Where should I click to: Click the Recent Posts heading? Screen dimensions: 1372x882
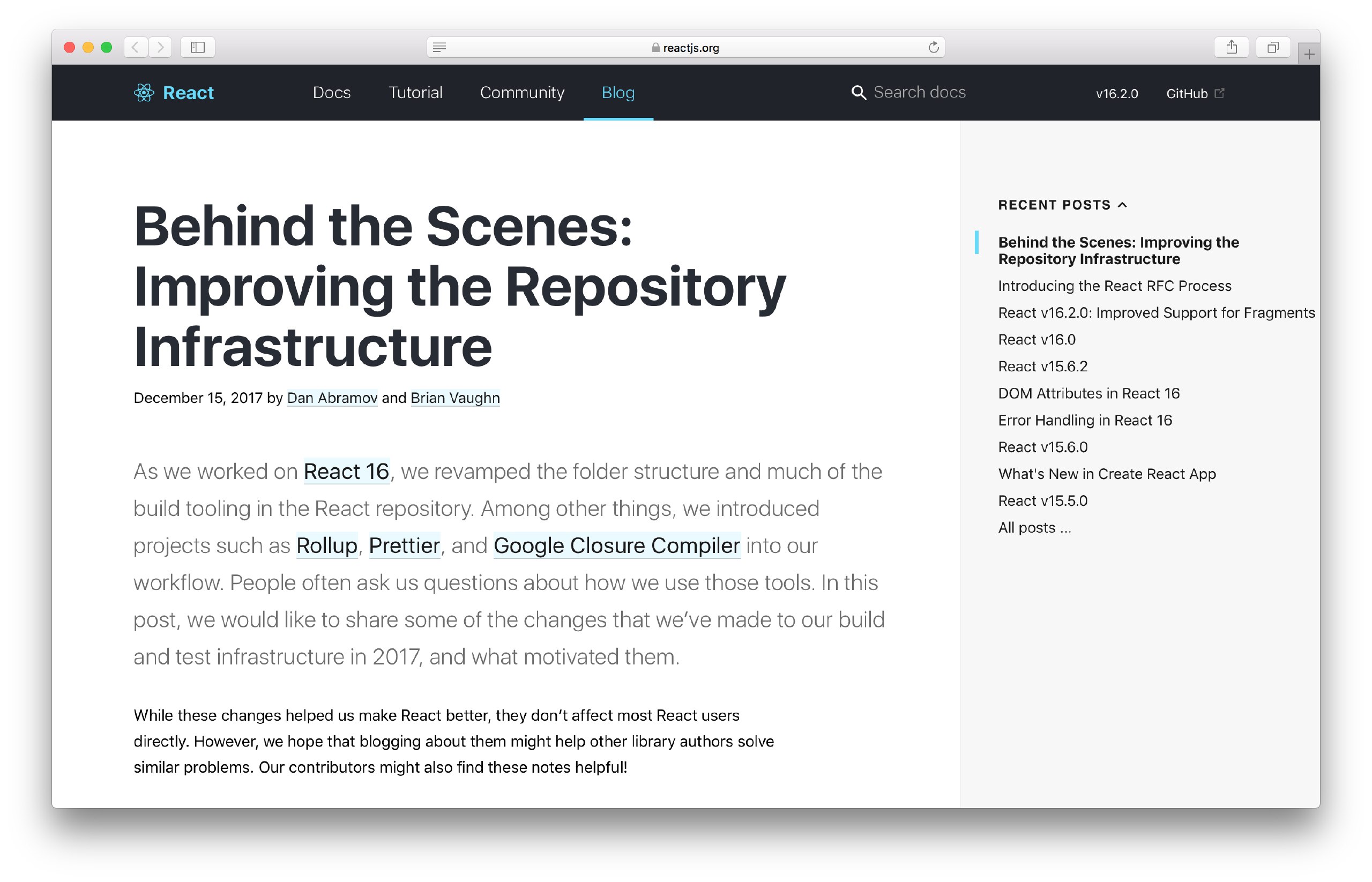1054,205
